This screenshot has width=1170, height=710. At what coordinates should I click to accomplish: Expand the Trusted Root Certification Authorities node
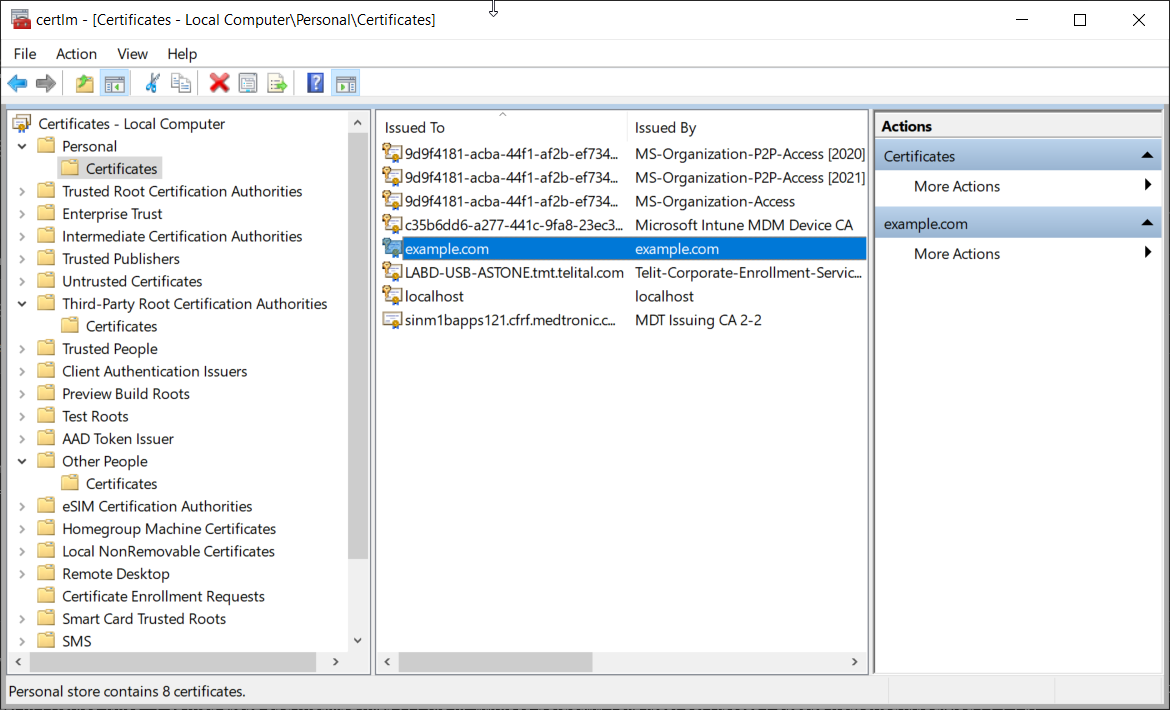(x=21, y=190)
